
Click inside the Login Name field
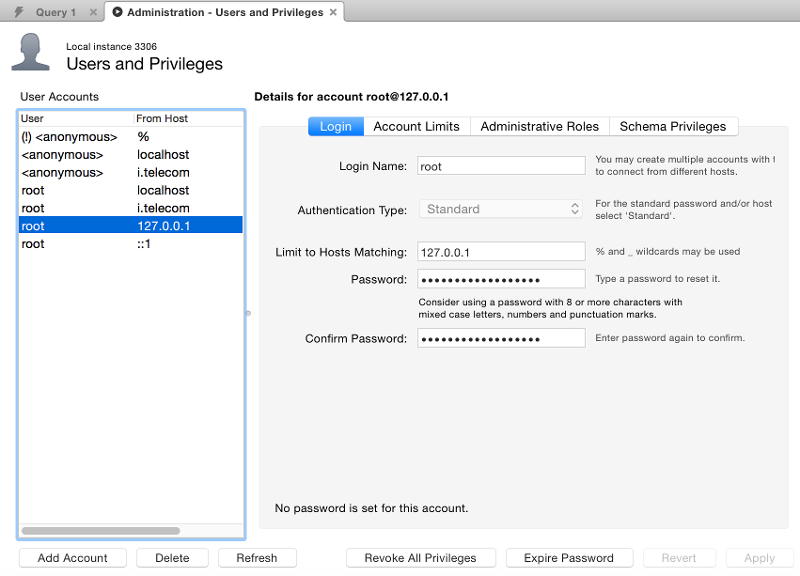pyautogui.click(x=500, y=165)
